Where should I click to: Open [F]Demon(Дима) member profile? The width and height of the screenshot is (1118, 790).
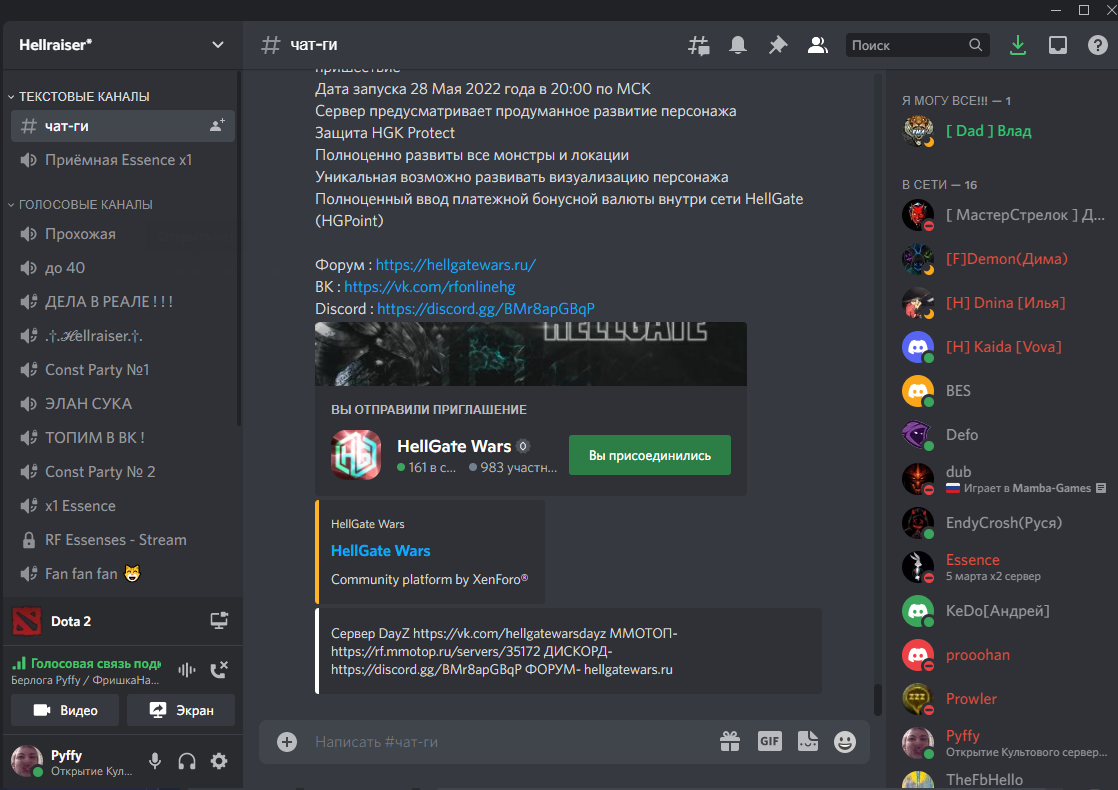1002,259
